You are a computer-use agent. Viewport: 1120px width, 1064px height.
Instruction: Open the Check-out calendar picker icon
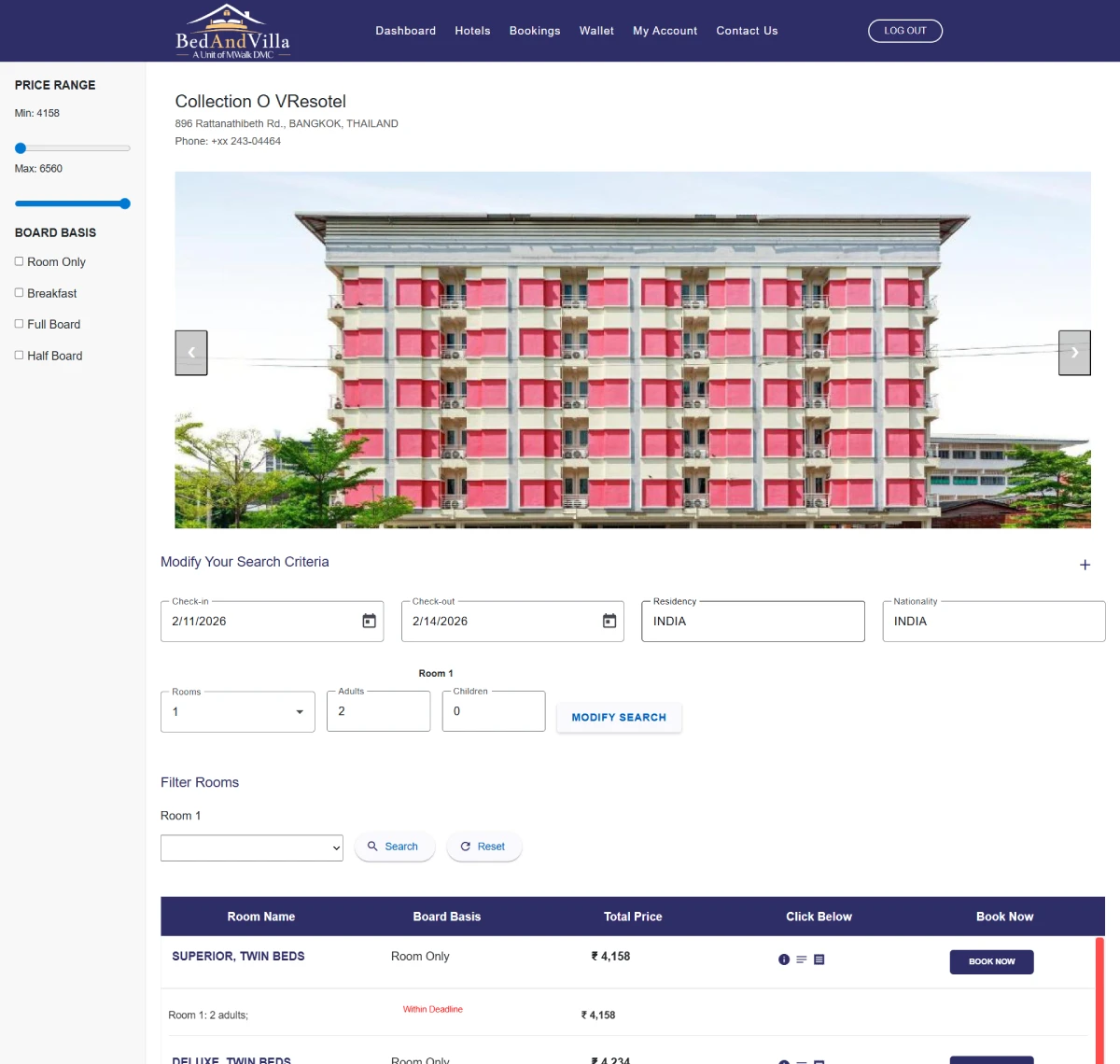[x=609, y=622]
